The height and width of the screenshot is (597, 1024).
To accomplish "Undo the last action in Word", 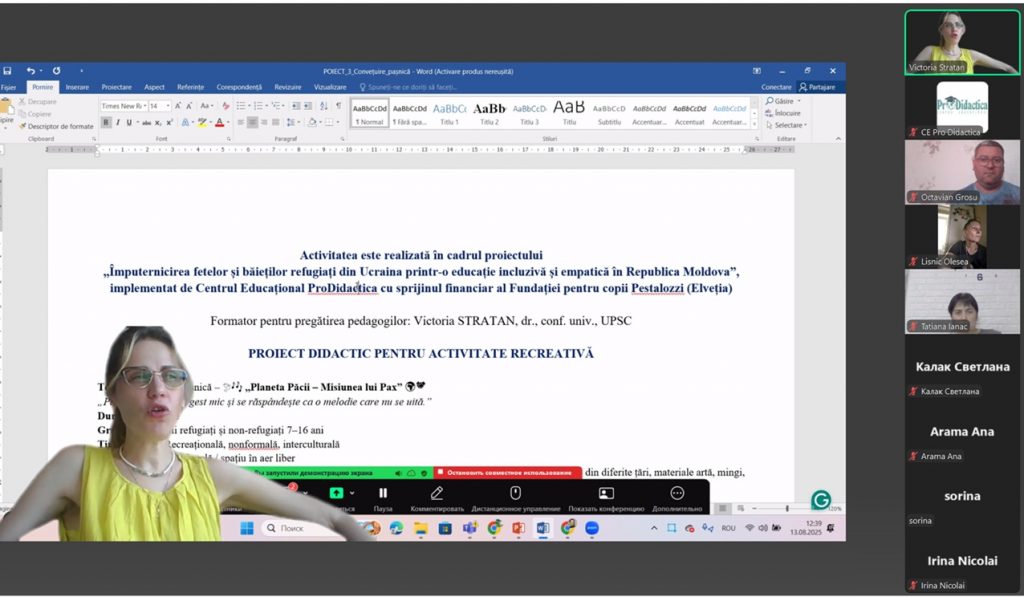I will 31,71.
